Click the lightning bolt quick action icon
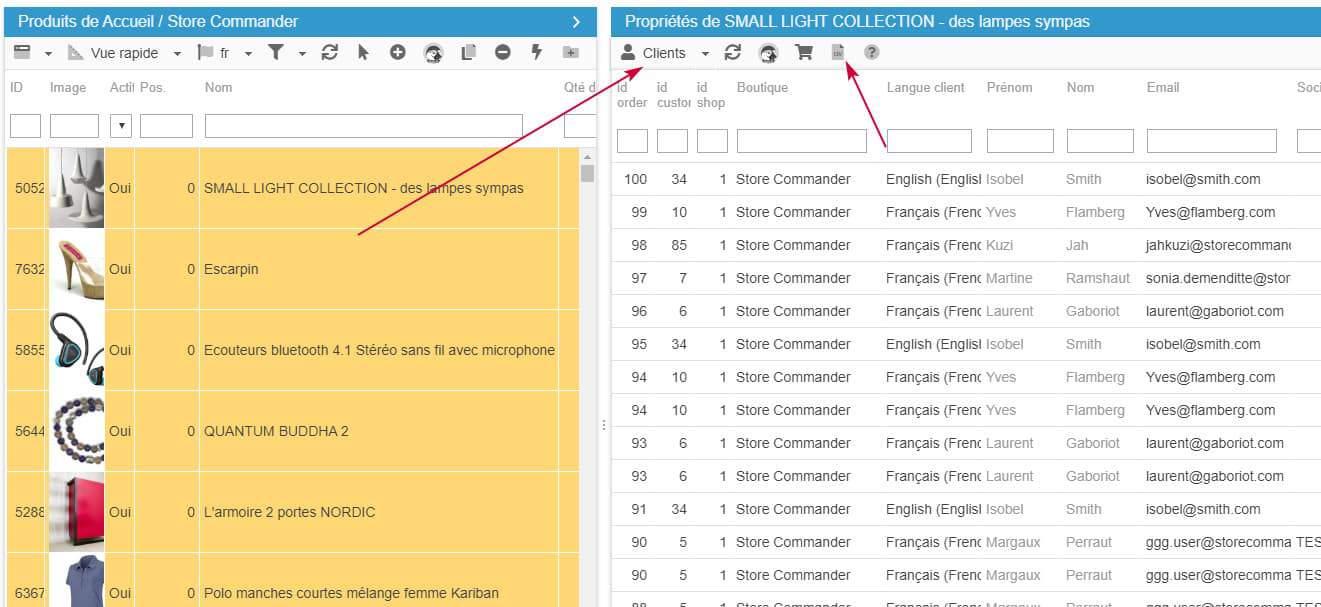Screen dimensions: 1321x607 tap(536, 53)
